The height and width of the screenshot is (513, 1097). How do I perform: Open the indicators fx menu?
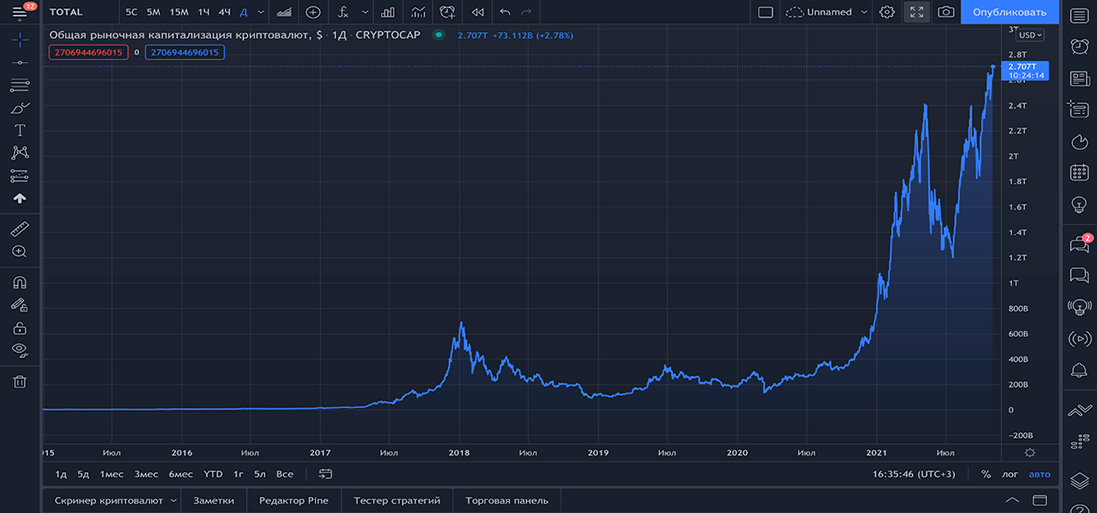coord(343,12)
